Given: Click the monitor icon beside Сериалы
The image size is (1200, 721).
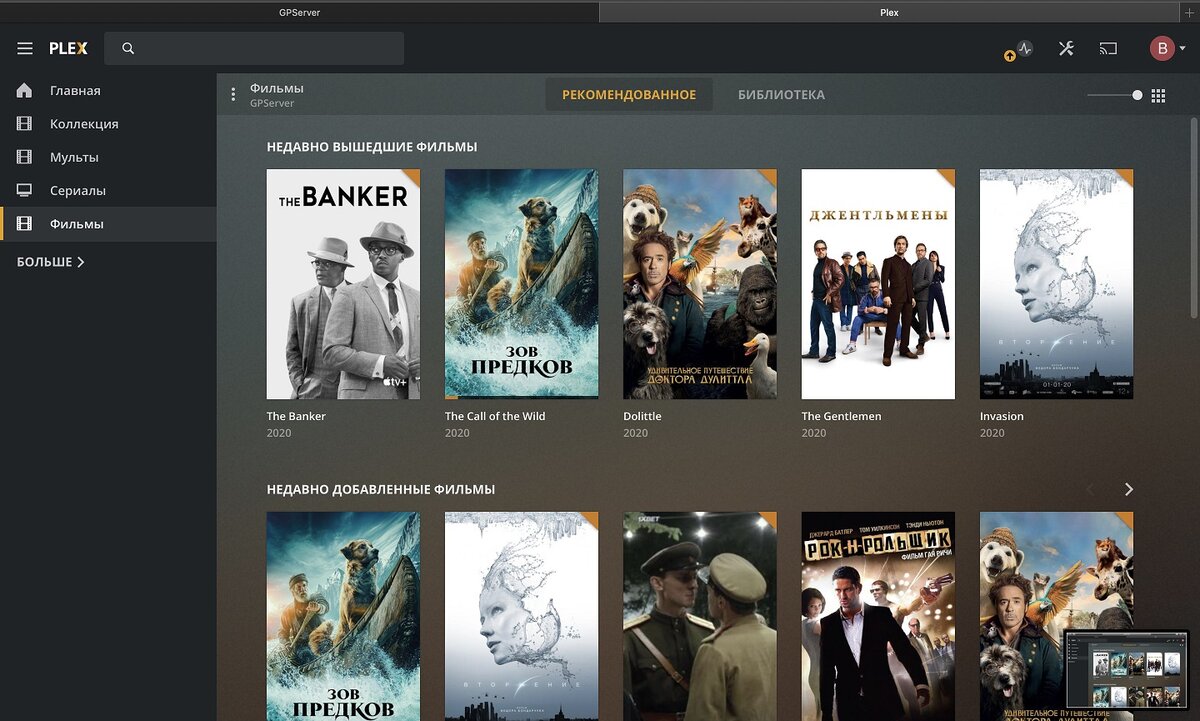Looking at the screenshot, I should tap(25, 190).
